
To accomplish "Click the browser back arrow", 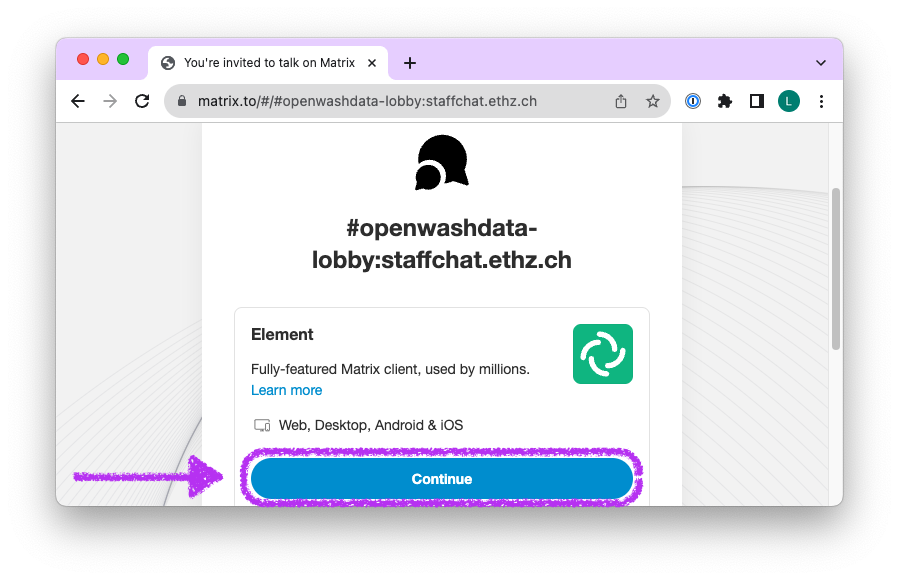I will (78, 101).
